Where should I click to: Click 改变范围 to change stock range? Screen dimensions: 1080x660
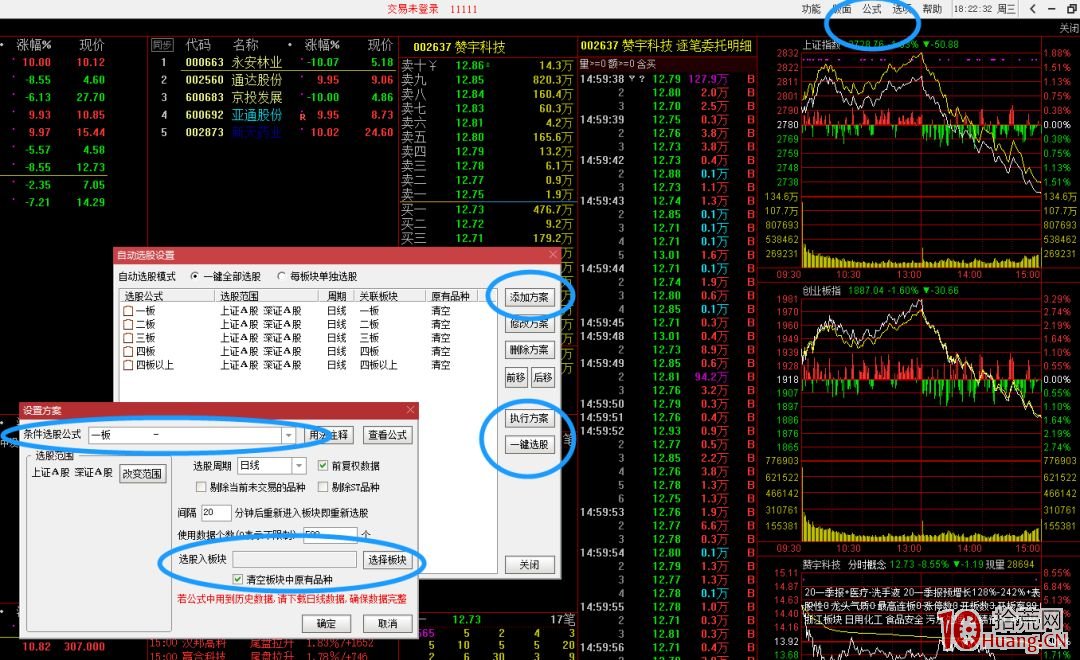tap(144, 474)
